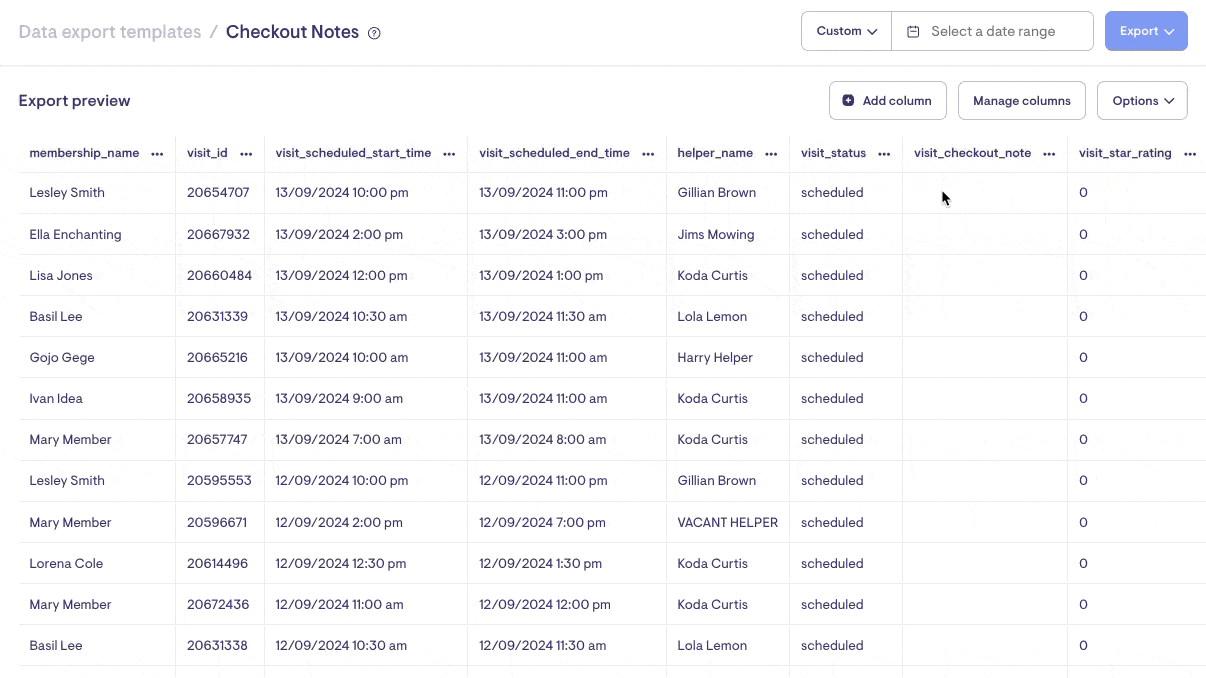This screenshot has width=1206, height=678.
Task: Open visit_scheduled_end_time column ellipsis menu
Action: coord(648,154)
